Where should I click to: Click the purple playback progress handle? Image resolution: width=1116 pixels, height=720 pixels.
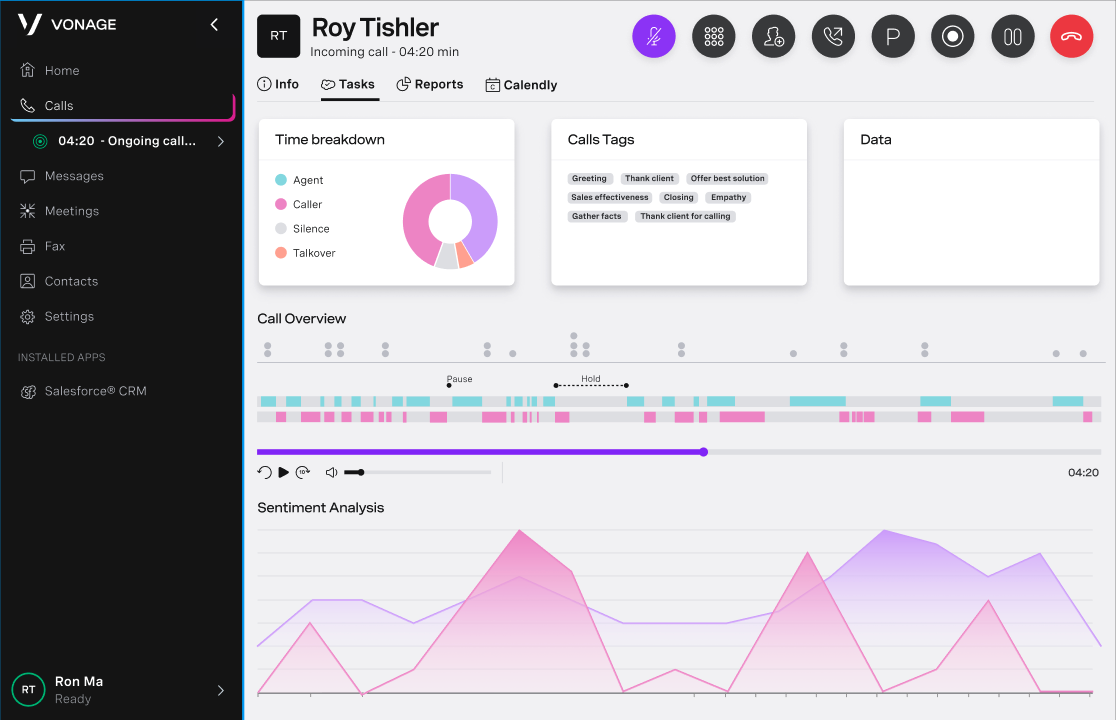703,452
